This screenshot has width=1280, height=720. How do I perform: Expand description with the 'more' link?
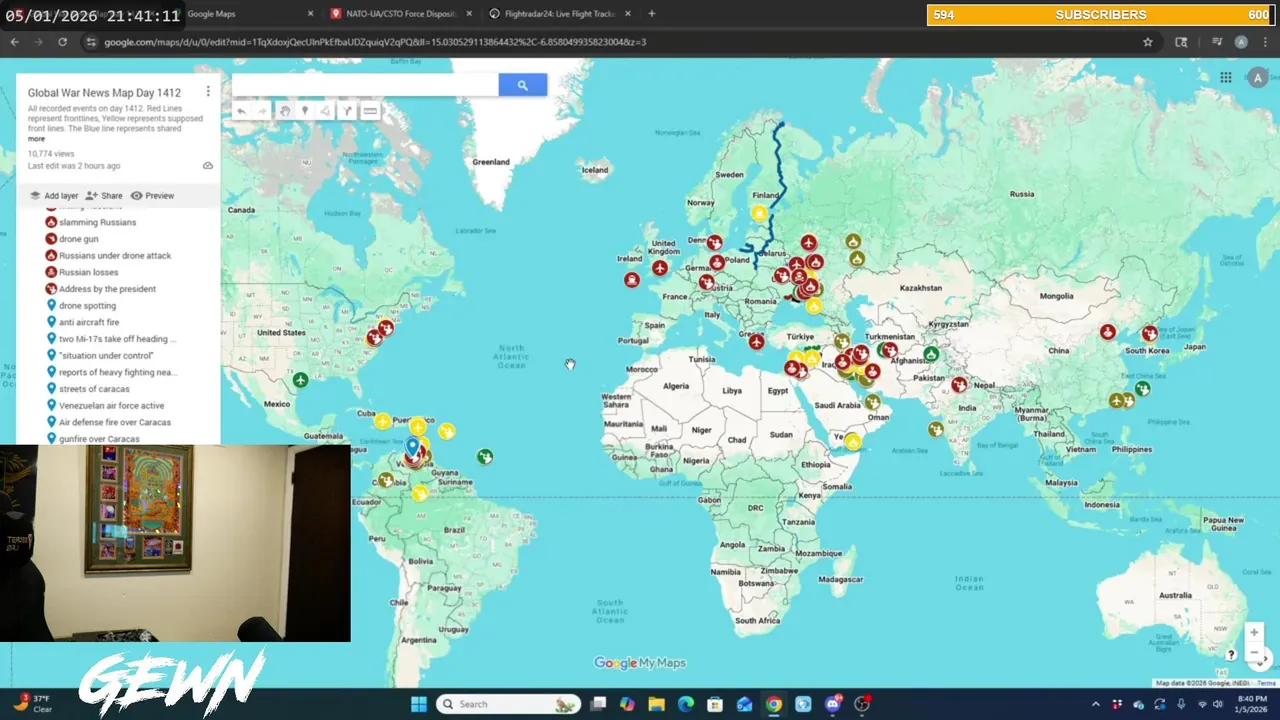(36, 139)
